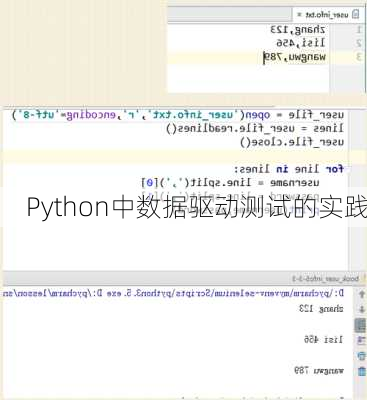The height and width of the screenshot is (400, 367).
Task: Click the 'username = line.split' code line
Action: [x=230, y=183]
